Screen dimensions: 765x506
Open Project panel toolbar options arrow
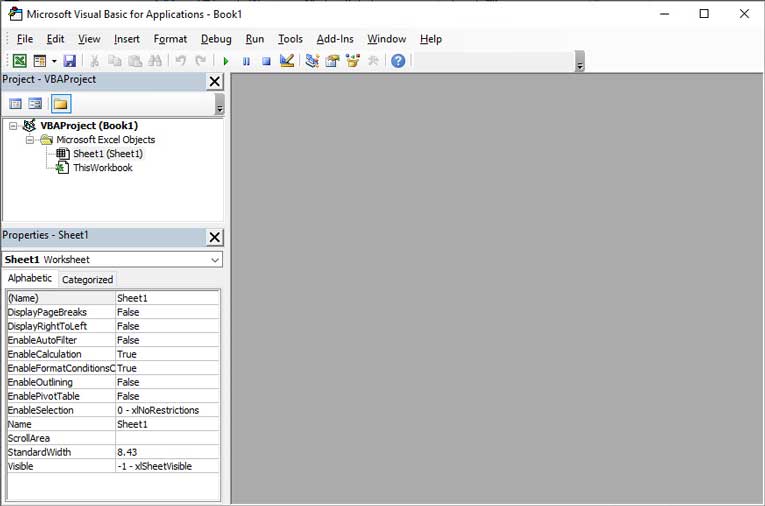point(220,104)
